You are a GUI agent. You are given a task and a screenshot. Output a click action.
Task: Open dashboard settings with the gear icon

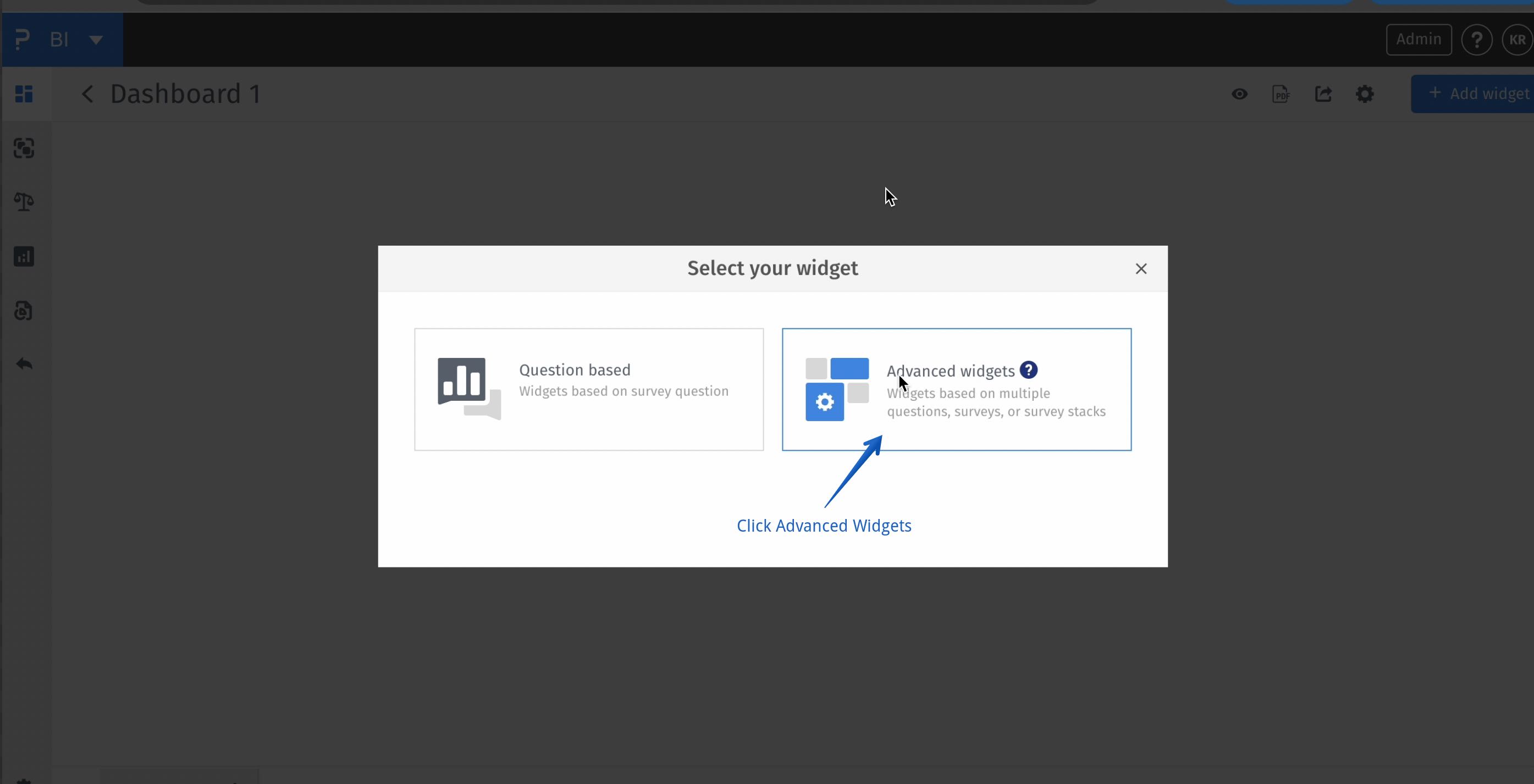coord(1365,94)
